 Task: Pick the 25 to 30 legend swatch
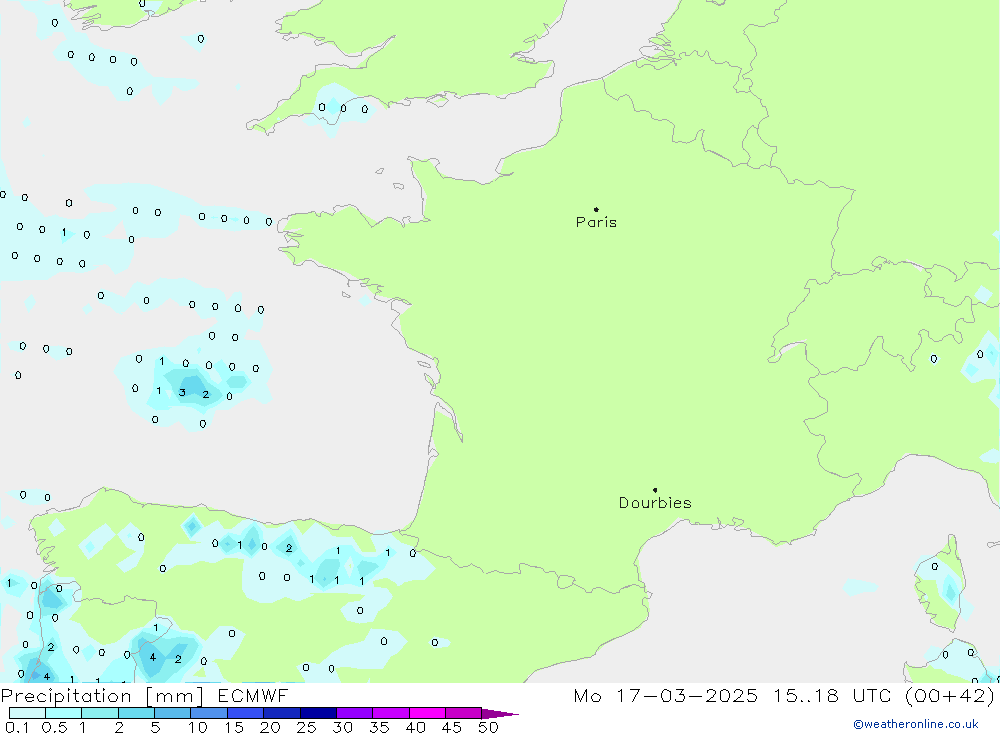(x=318, y=713)
